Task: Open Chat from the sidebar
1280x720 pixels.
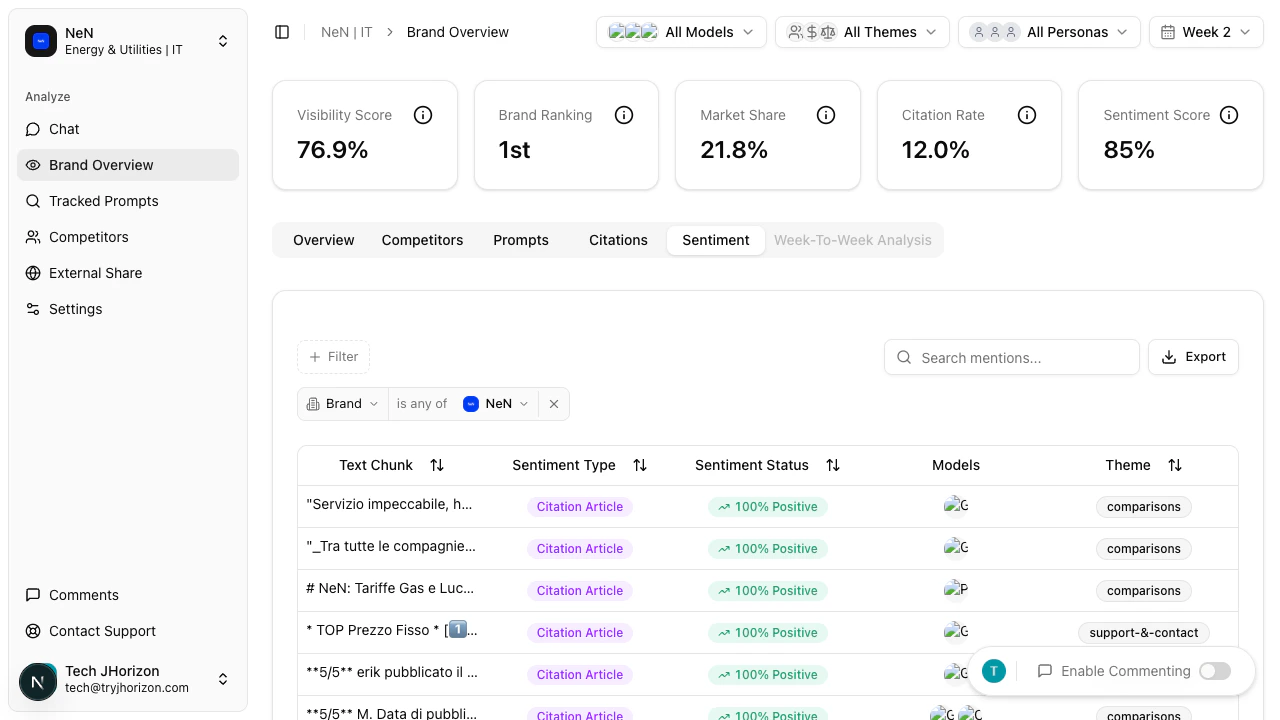Action: 63,129
